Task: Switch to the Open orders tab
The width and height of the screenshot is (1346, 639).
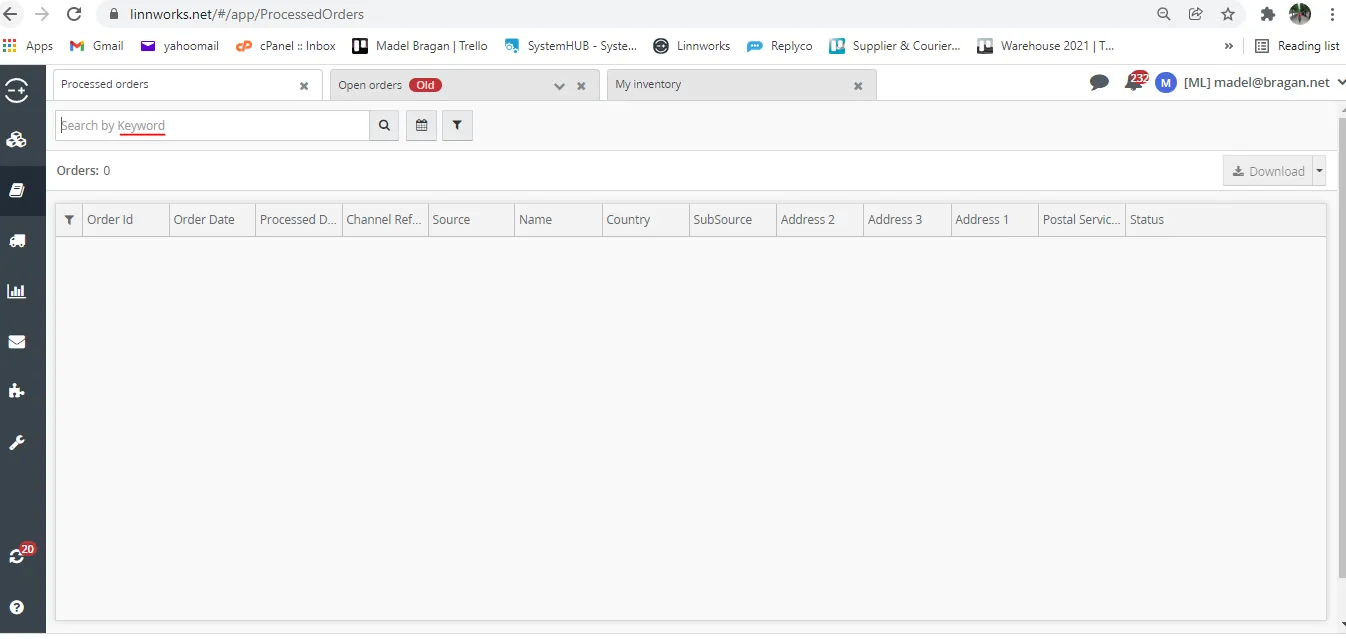Action: [x=465, y=85]
